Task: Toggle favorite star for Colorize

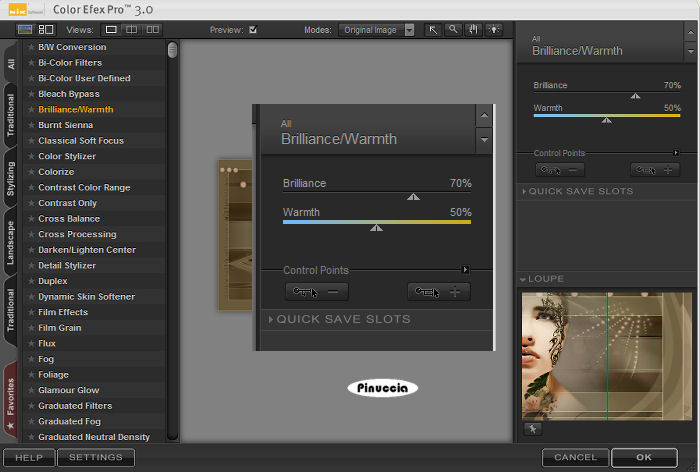Action: click(31, 172)
